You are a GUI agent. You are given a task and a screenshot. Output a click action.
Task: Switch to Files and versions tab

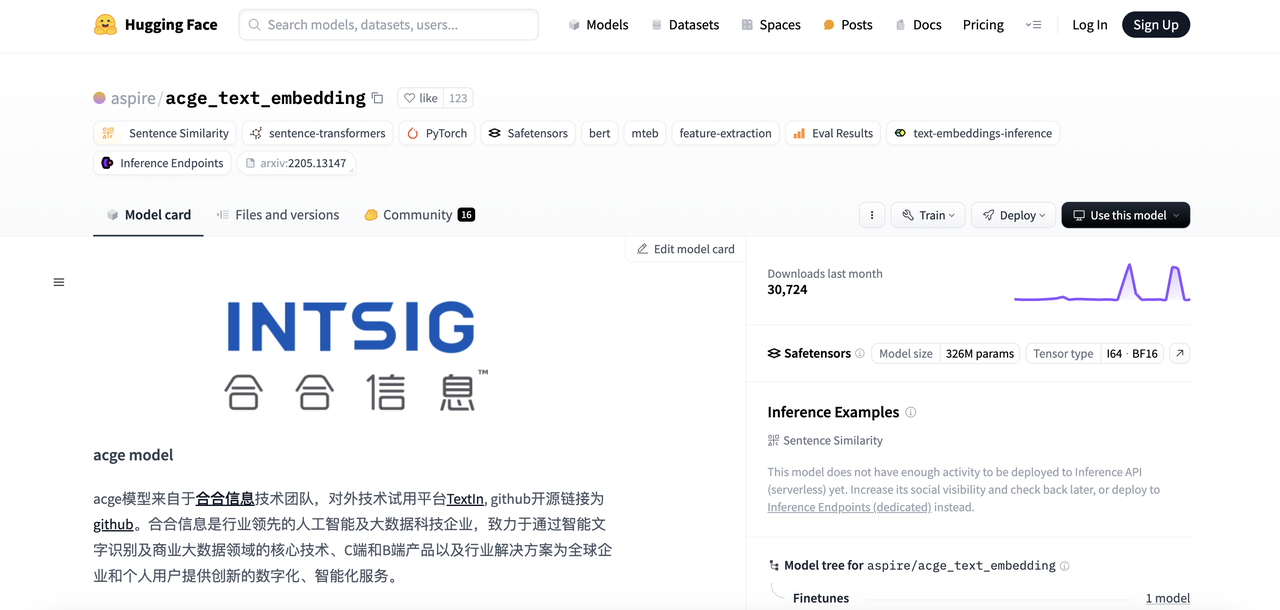point(277,215)
